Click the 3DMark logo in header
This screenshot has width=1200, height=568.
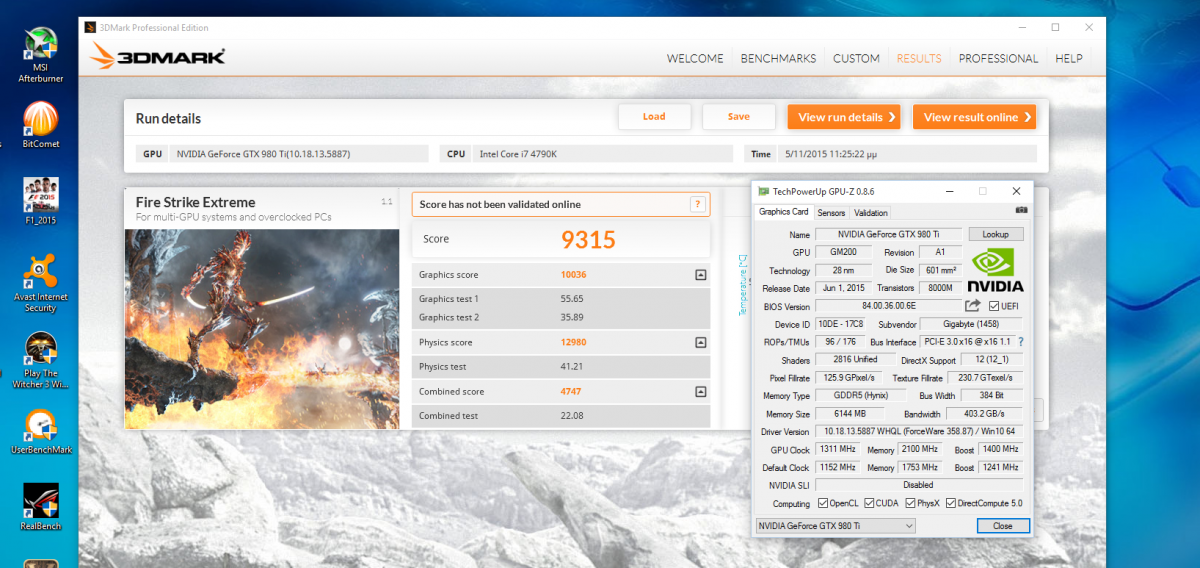click(157, 56)
